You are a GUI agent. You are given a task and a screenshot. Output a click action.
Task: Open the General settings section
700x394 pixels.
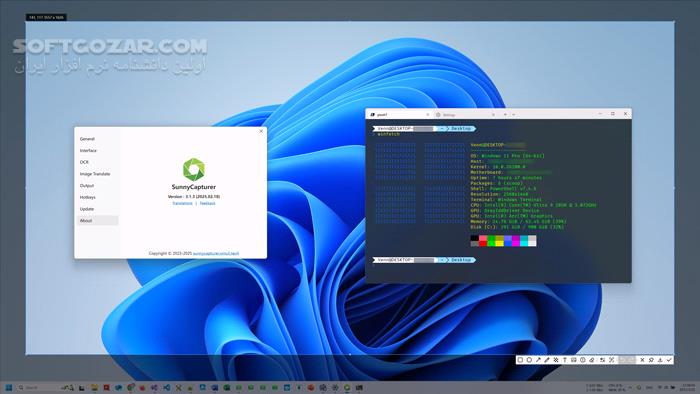(x=88, y=139)
